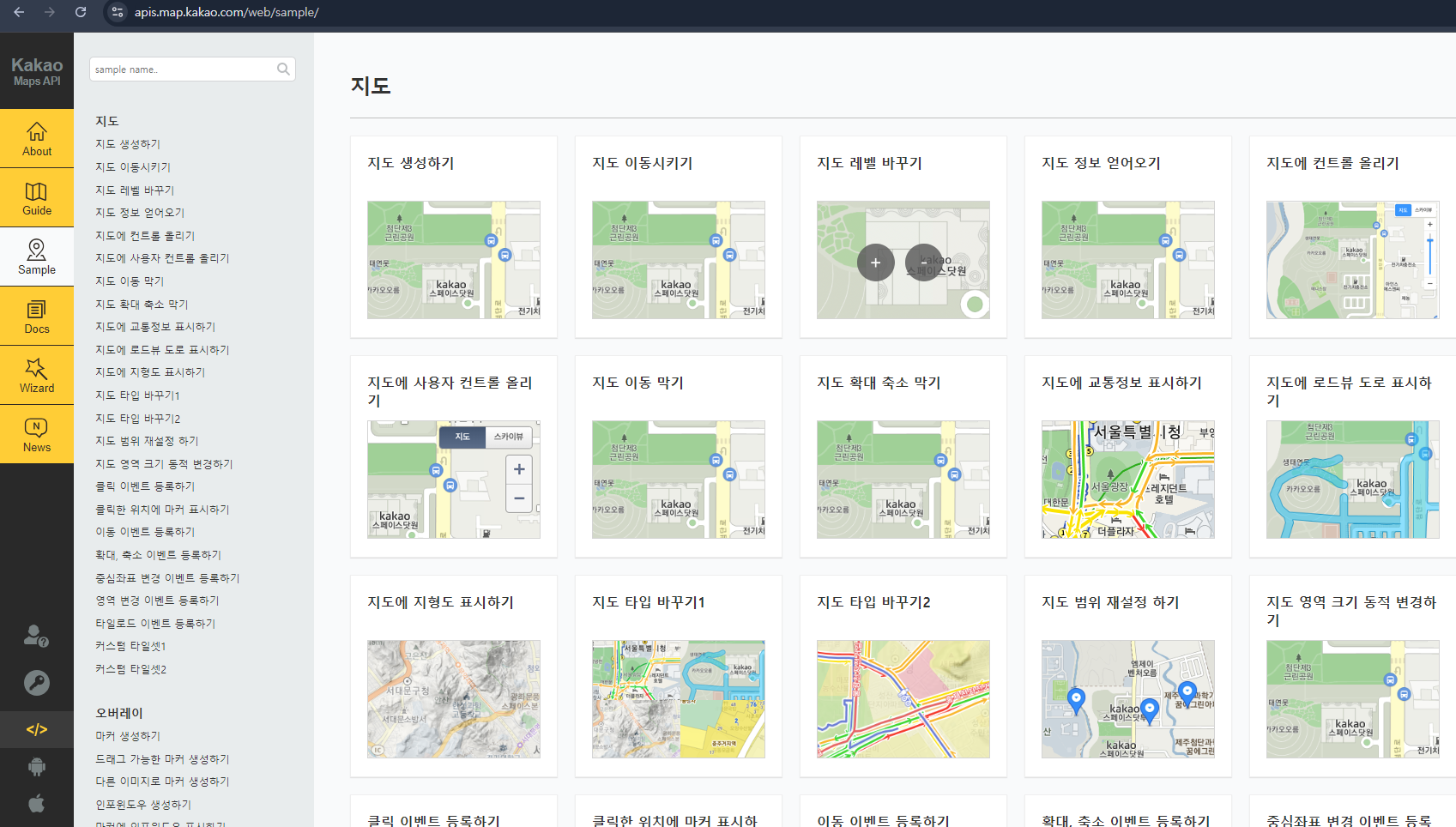
Task: Click the Kakao Maps API logo
Action: pyautogui.click(x=37, y=71)
